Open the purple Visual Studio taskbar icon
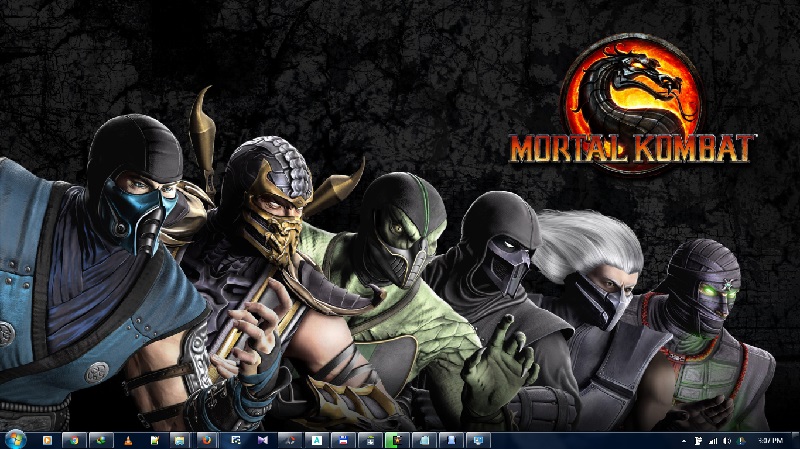 263,440
